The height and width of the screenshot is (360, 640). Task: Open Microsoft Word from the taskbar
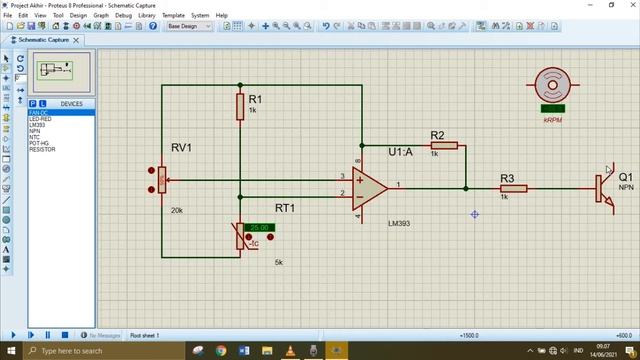pyautogui.click(x=244, y=351)
